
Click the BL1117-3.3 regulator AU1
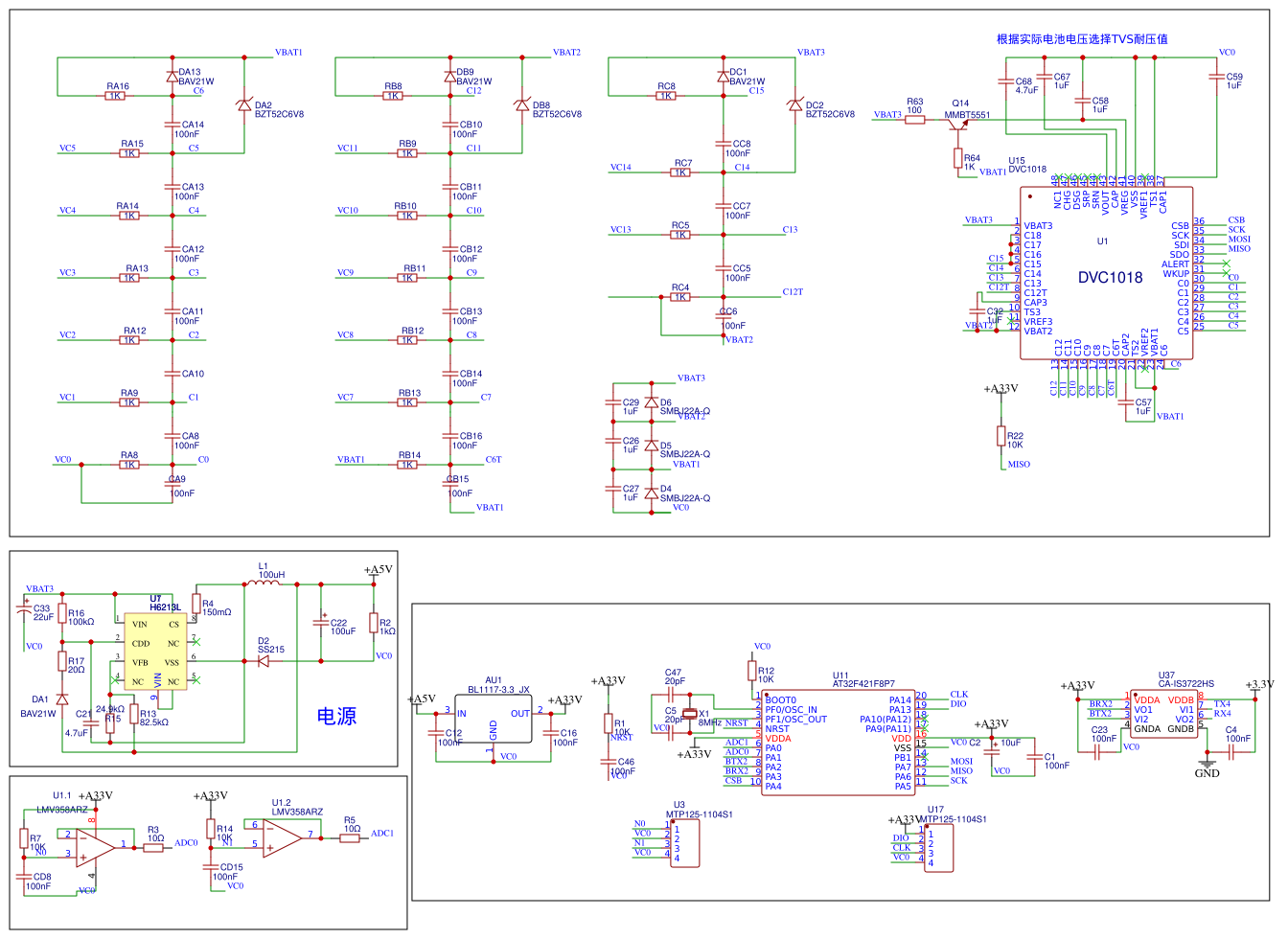coord(494,719)
